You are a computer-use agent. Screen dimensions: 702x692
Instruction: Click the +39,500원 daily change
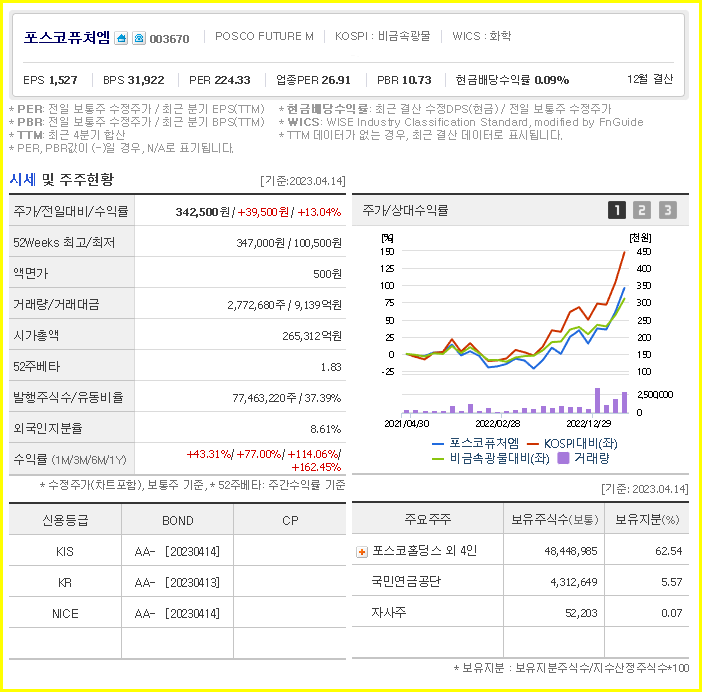[x=263, y=212]
